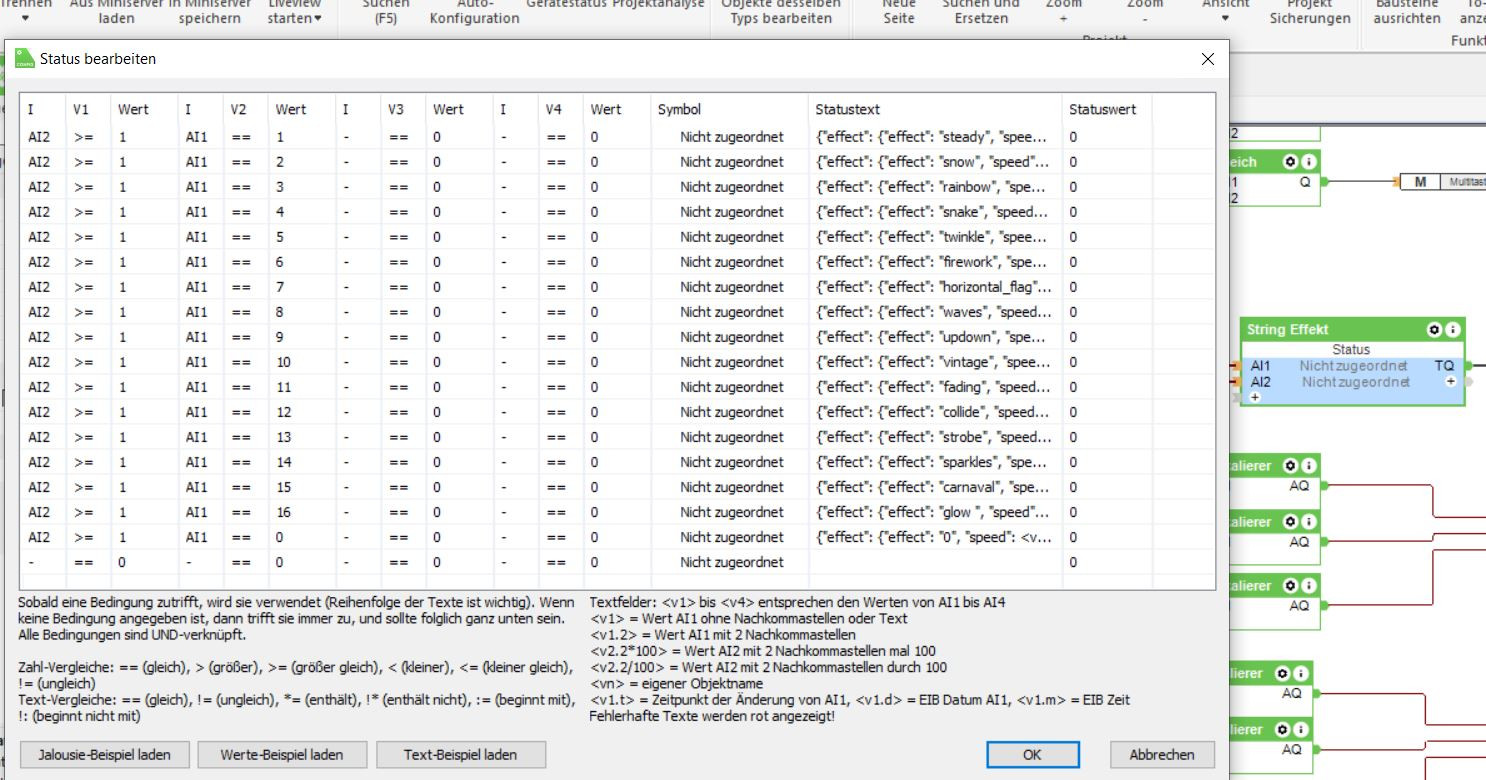The width and height of the screenshot is (1486, 780).
Task: Select the "snake" effect status text cell
Action: 935,212
